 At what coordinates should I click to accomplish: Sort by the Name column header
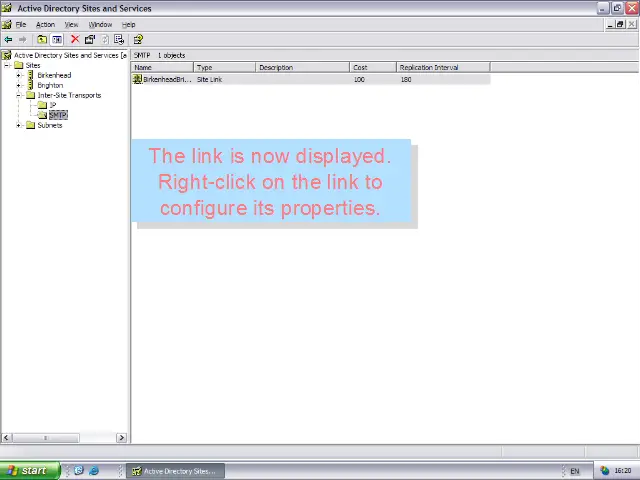pos(162,67)
